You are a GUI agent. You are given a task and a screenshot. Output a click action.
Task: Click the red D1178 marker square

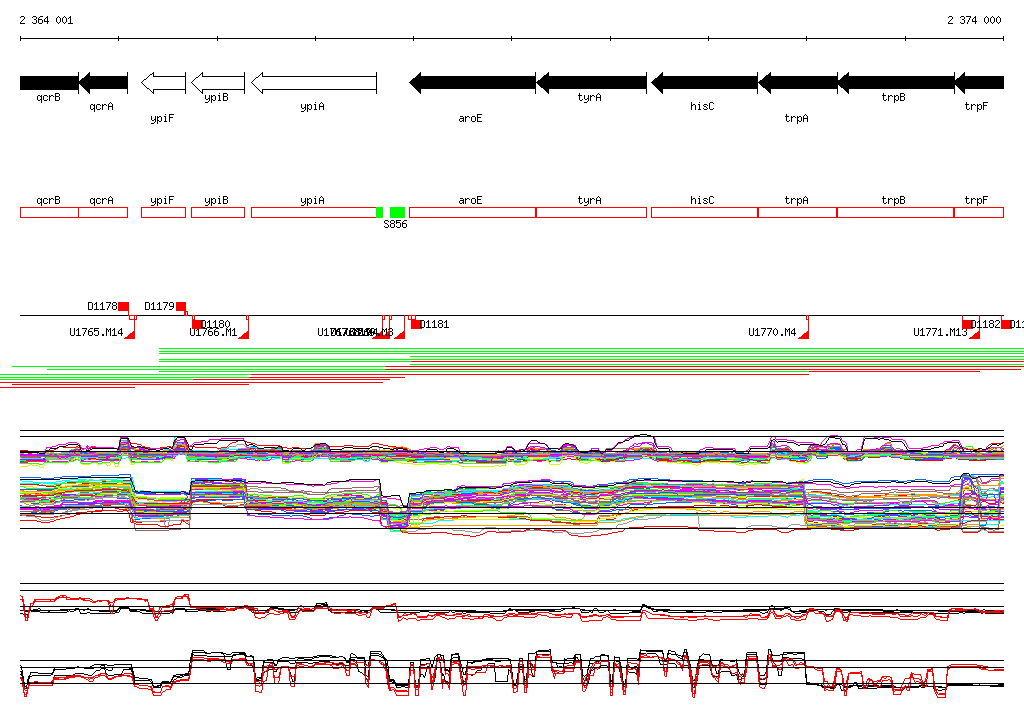pyautogui.click(x=124, y=306)
